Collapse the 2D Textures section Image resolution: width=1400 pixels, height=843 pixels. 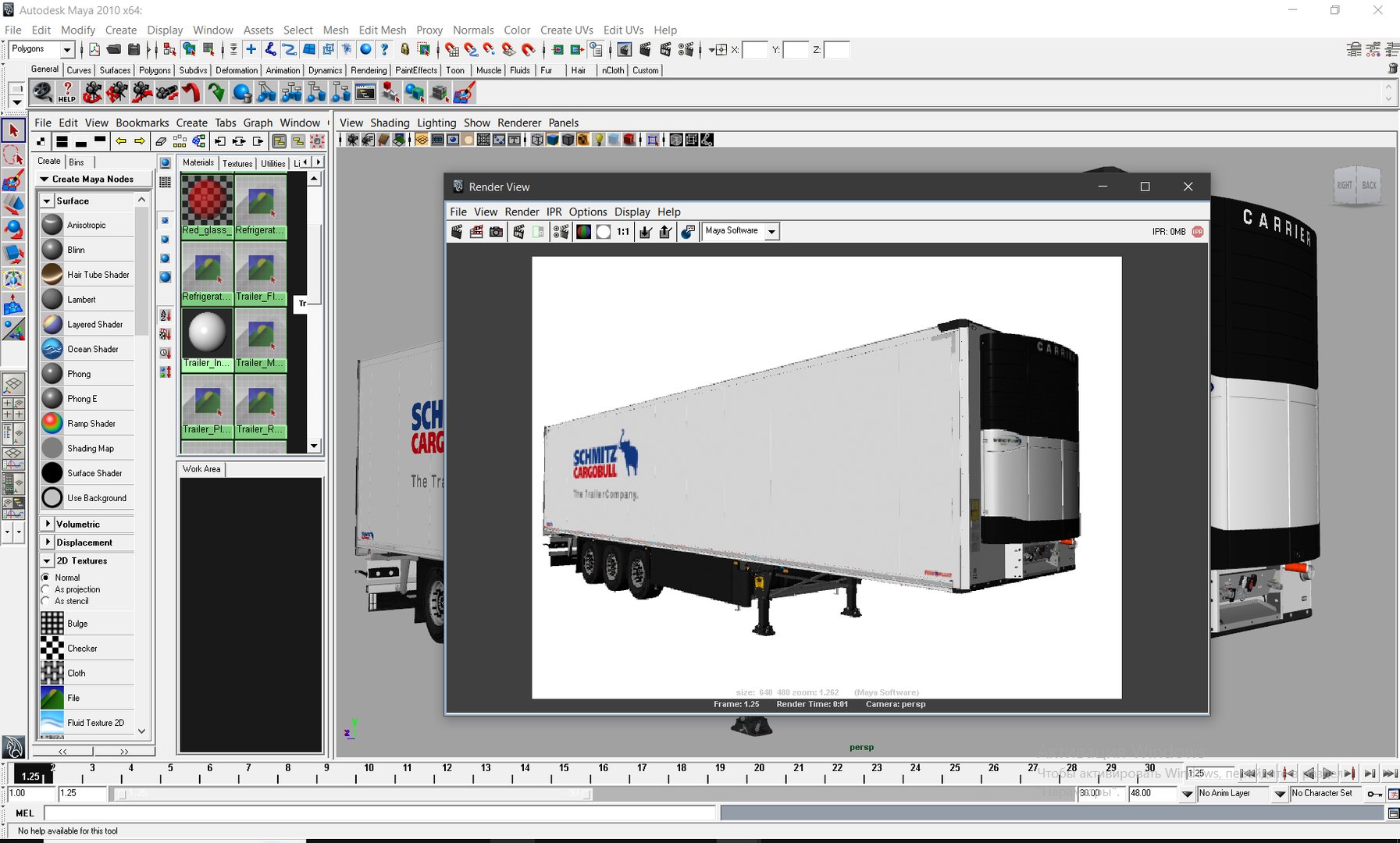click(x=47, y=561)
